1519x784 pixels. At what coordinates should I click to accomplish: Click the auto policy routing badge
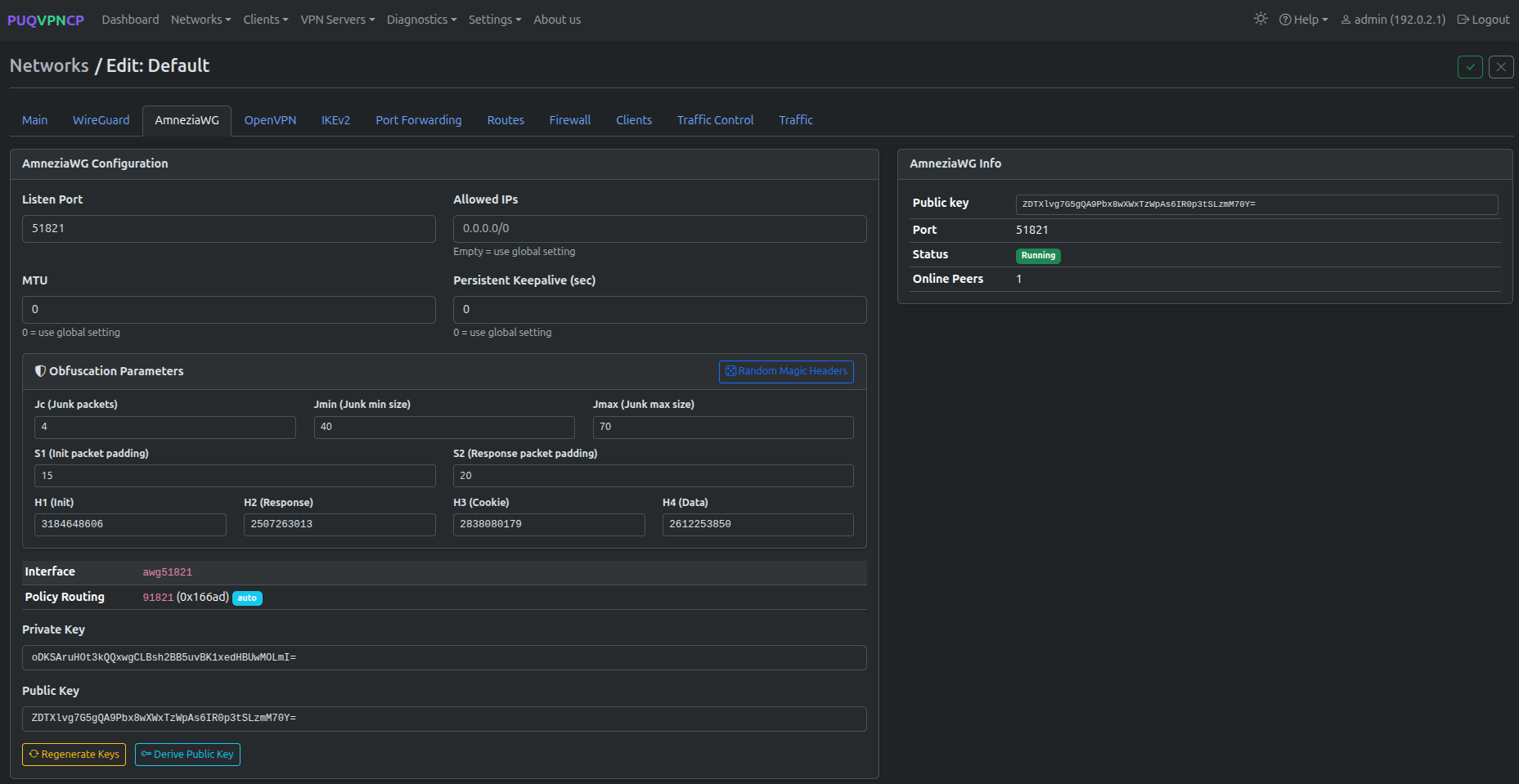247,598
